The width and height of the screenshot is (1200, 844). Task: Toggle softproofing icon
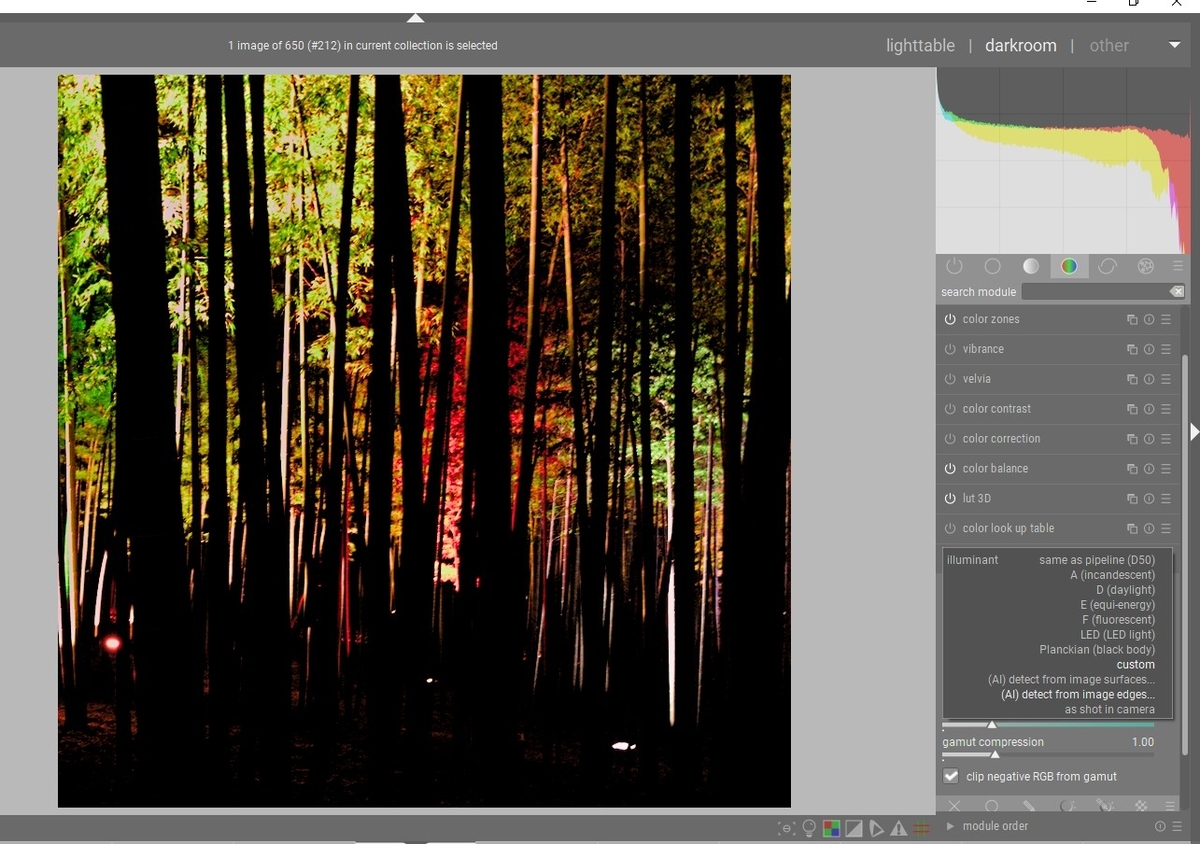coord(876,828)
